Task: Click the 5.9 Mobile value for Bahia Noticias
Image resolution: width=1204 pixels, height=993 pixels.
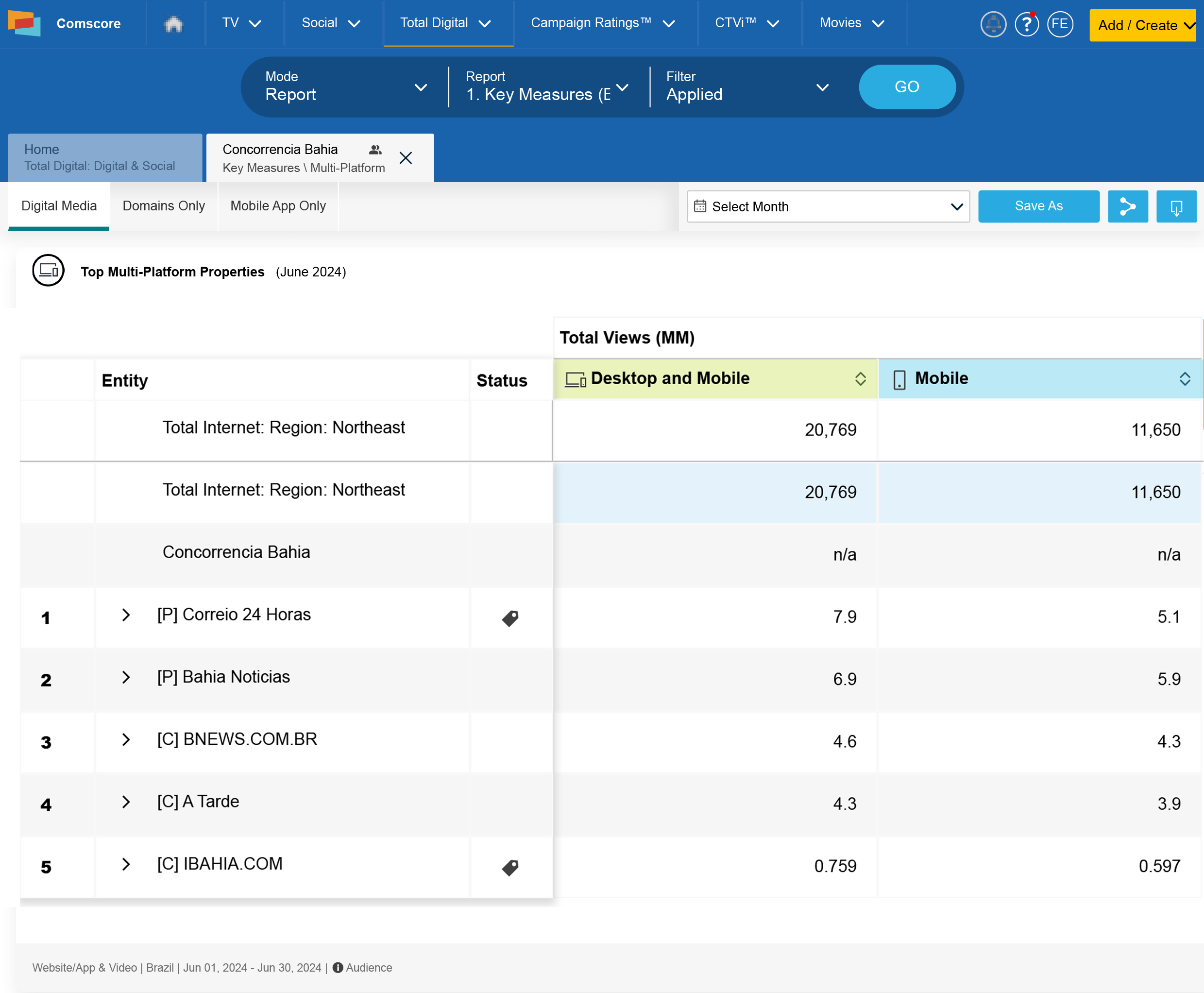Action: tap(1169, 680)
